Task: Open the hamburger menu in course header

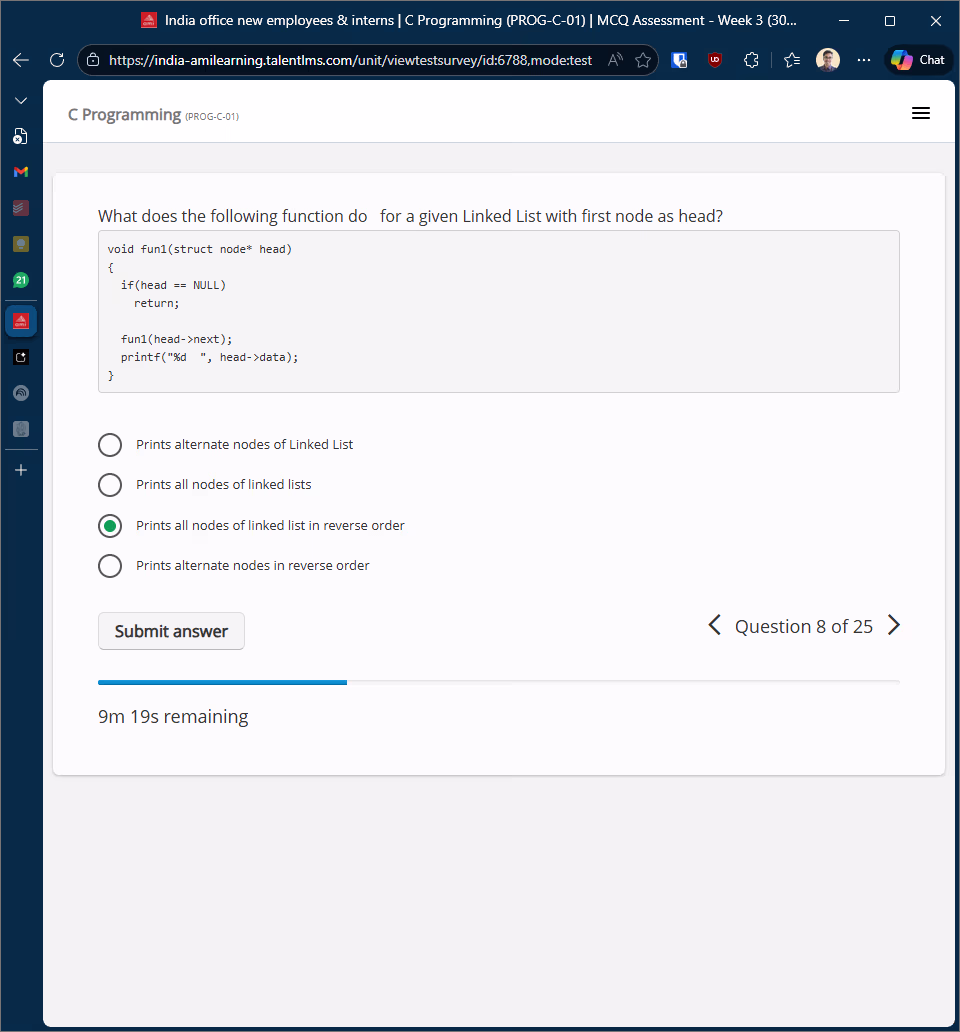Action: 921,114
